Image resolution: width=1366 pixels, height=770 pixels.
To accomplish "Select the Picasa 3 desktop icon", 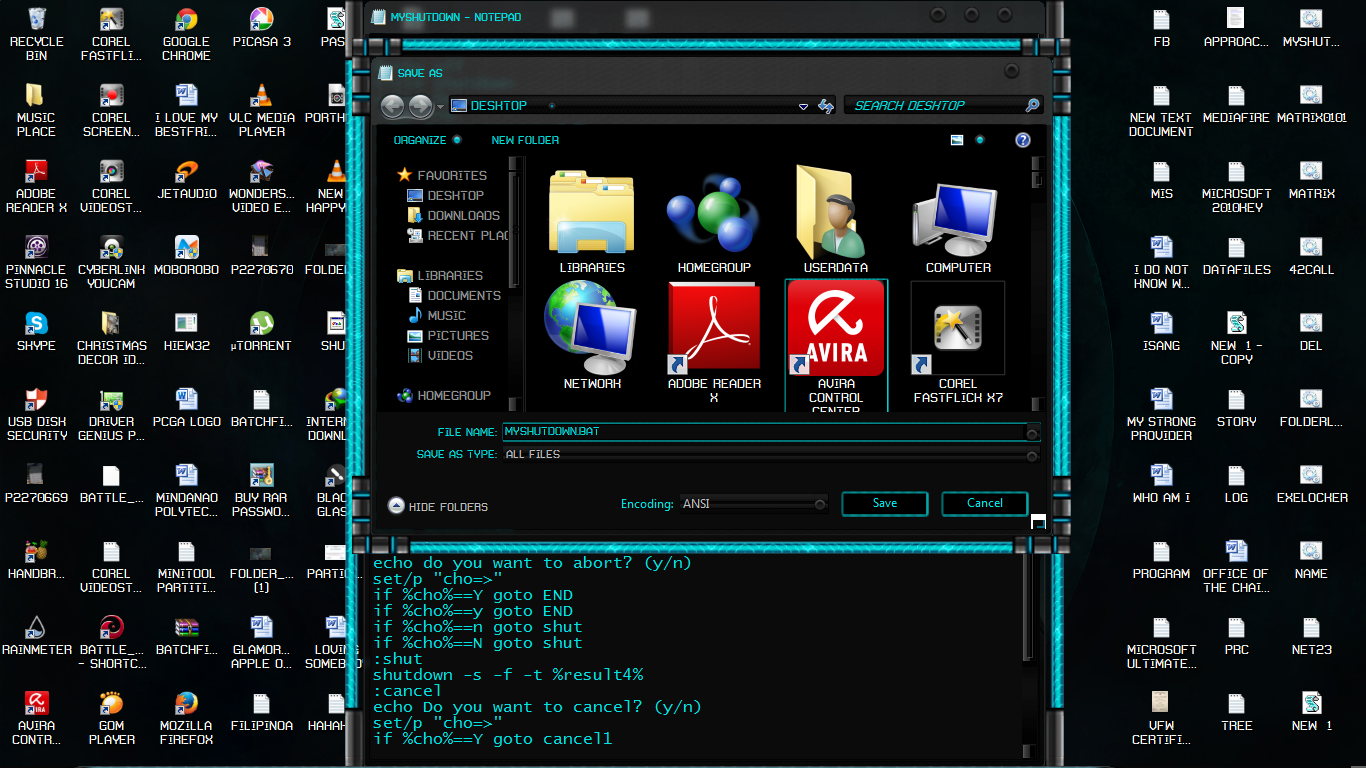I will [x=262, y=28].
